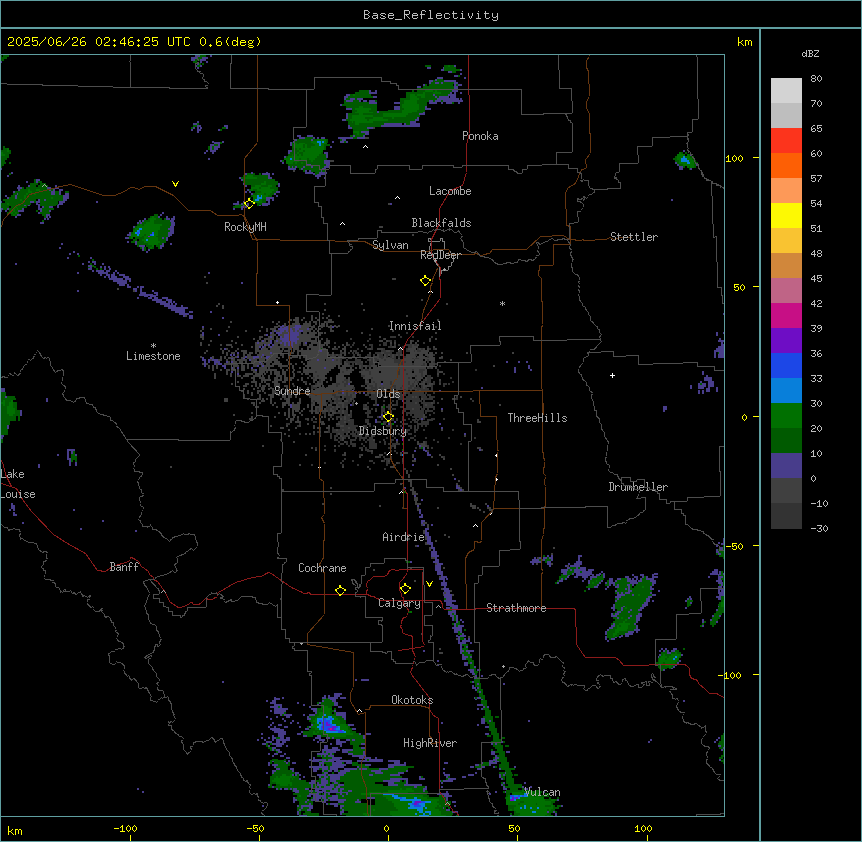
Task: Select the -100 tick on the bottom axis
Action: 125,828
